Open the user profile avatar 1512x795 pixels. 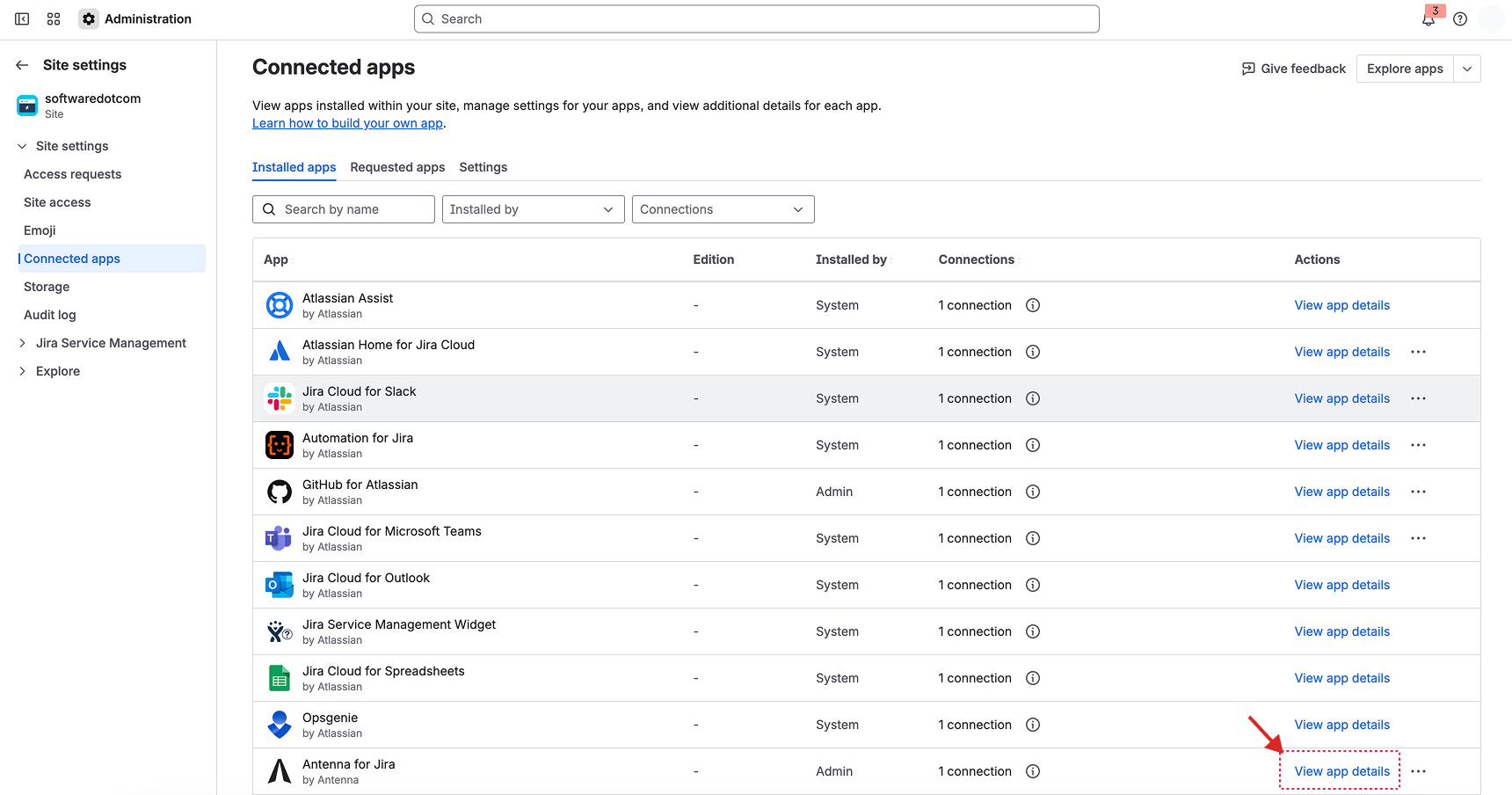1492,18
